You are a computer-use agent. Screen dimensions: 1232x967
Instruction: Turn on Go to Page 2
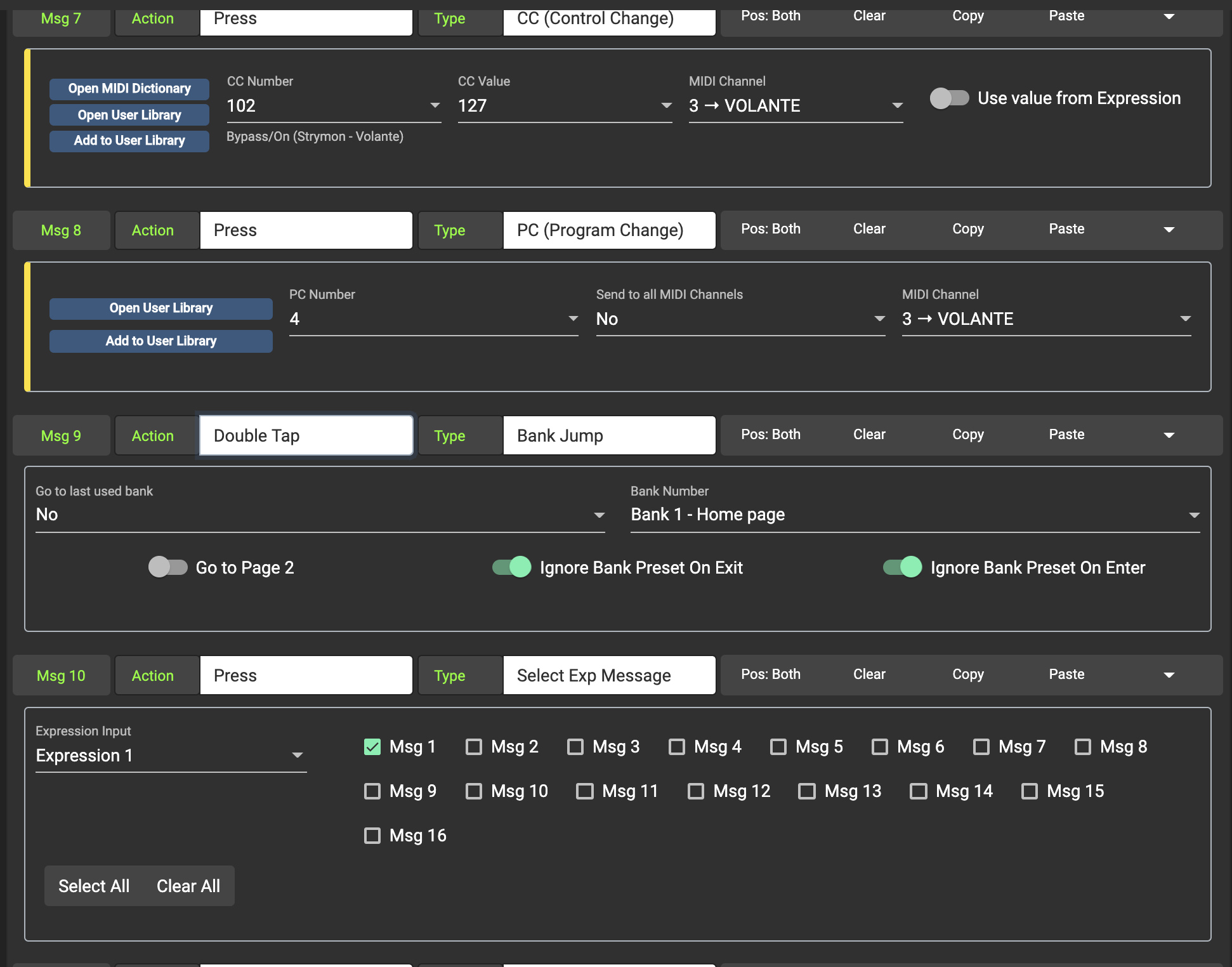(x=168, y=567)
